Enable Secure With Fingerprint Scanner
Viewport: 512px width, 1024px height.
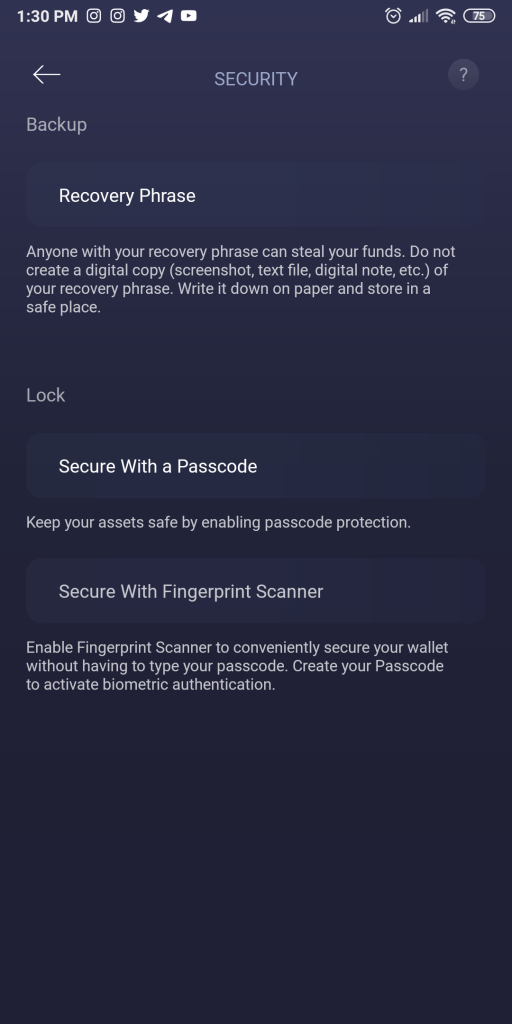255,591
